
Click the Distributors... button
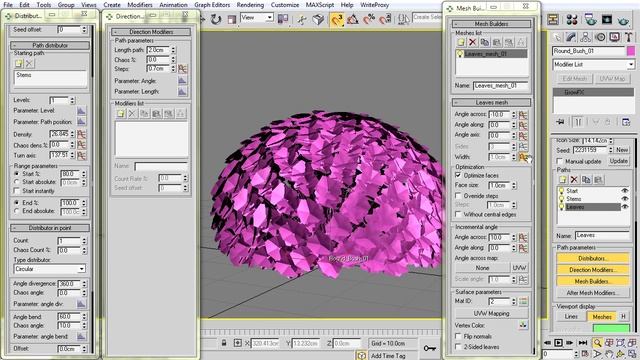click(593, 258)
